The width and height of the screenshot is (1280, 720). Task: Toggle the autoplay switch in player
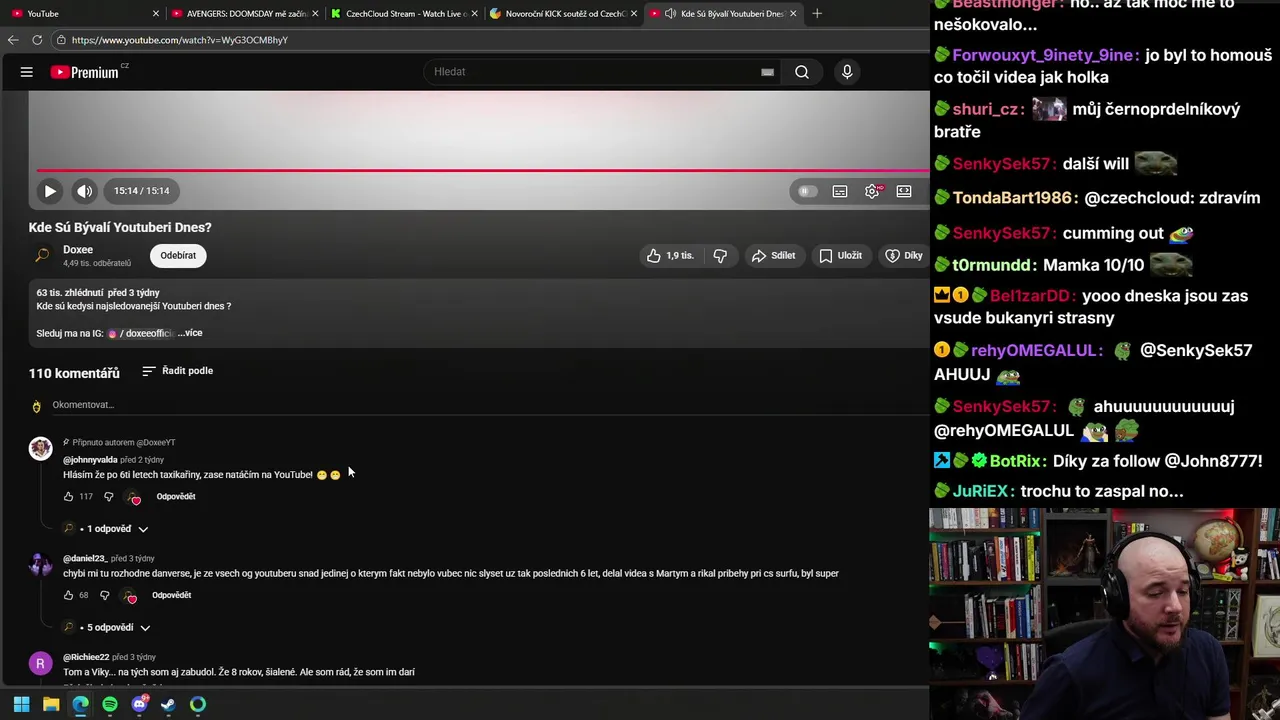click(x=807, y=191)
